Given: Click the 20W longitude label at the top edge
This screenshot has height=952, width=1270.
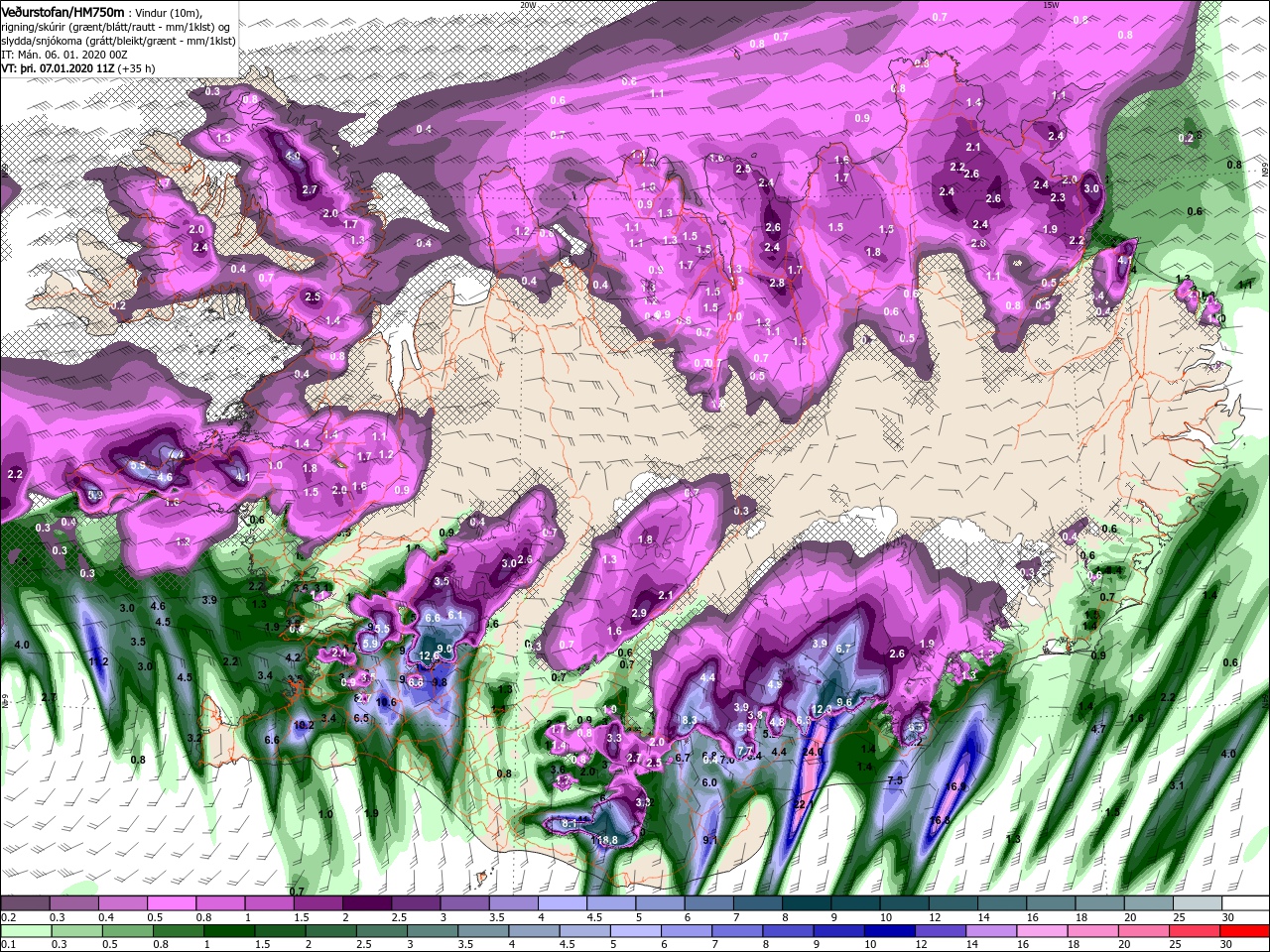Looking at the screenshot, I should point(528,5).
